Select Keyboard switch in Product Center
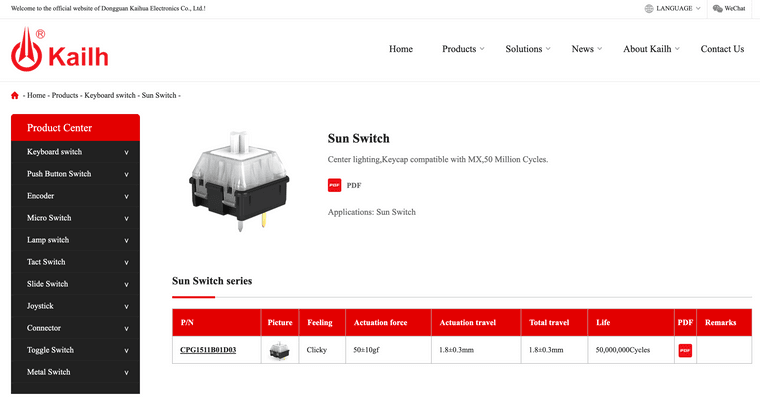This screenshot has width=760, height=400. (54, 152)
